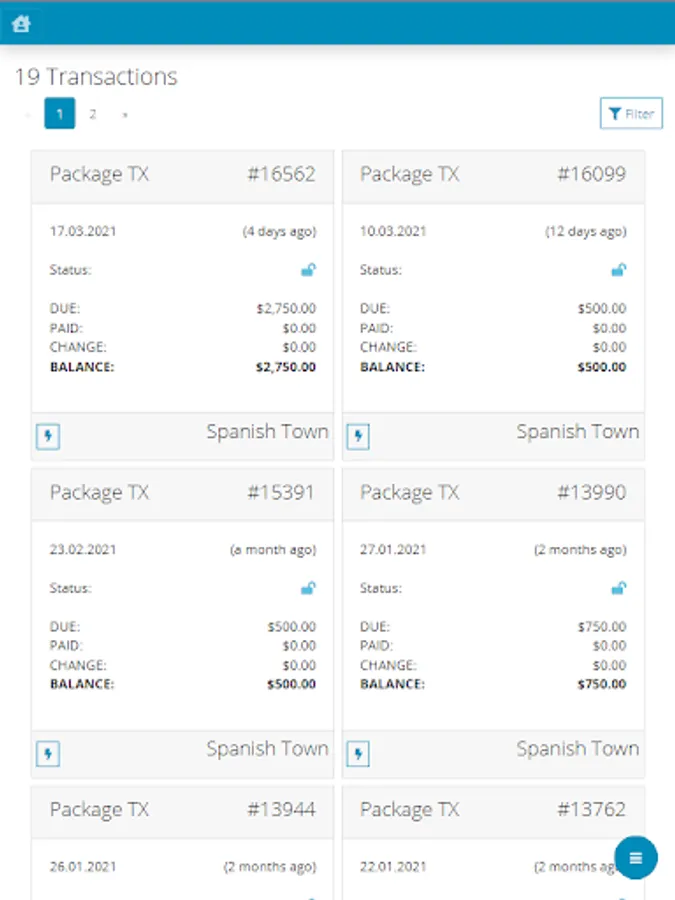The height and width of the screenshot is (900, 675).
Task: Open the floating round menu button
Action: tap(635, 858)
